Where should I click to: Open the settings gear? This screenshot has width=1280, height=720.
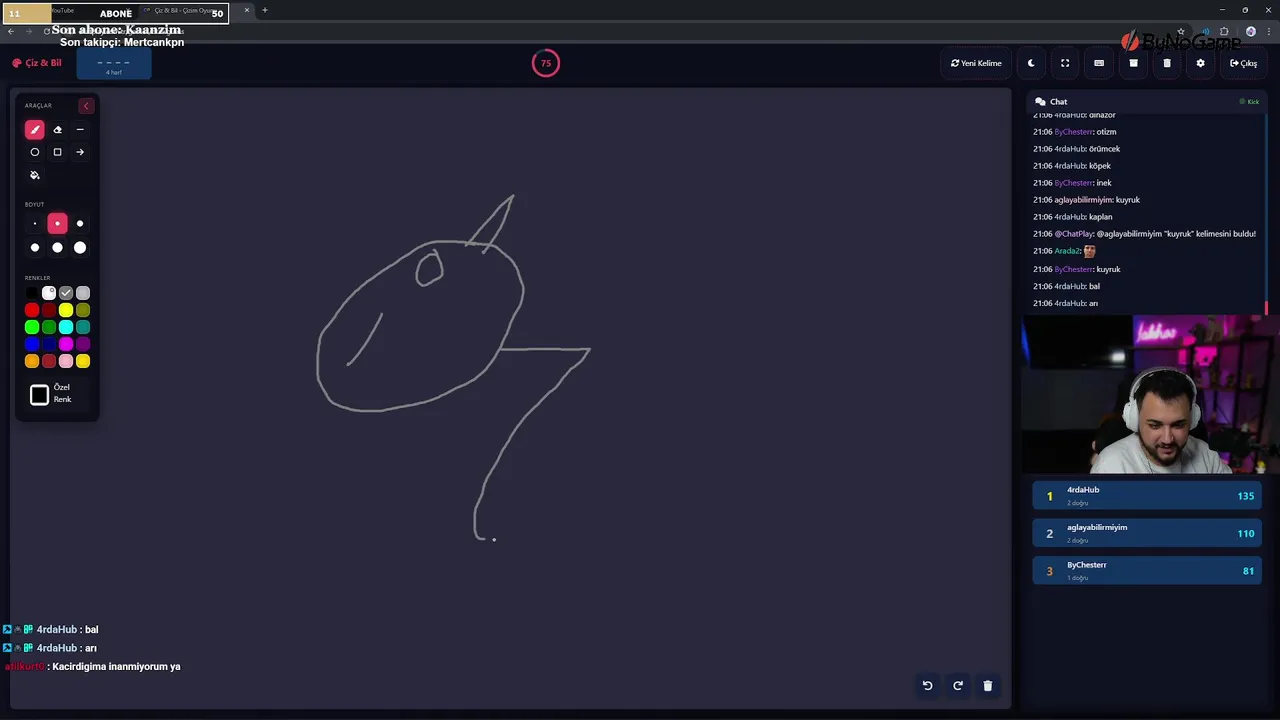pyautogui.click(x=1201, y=63)
